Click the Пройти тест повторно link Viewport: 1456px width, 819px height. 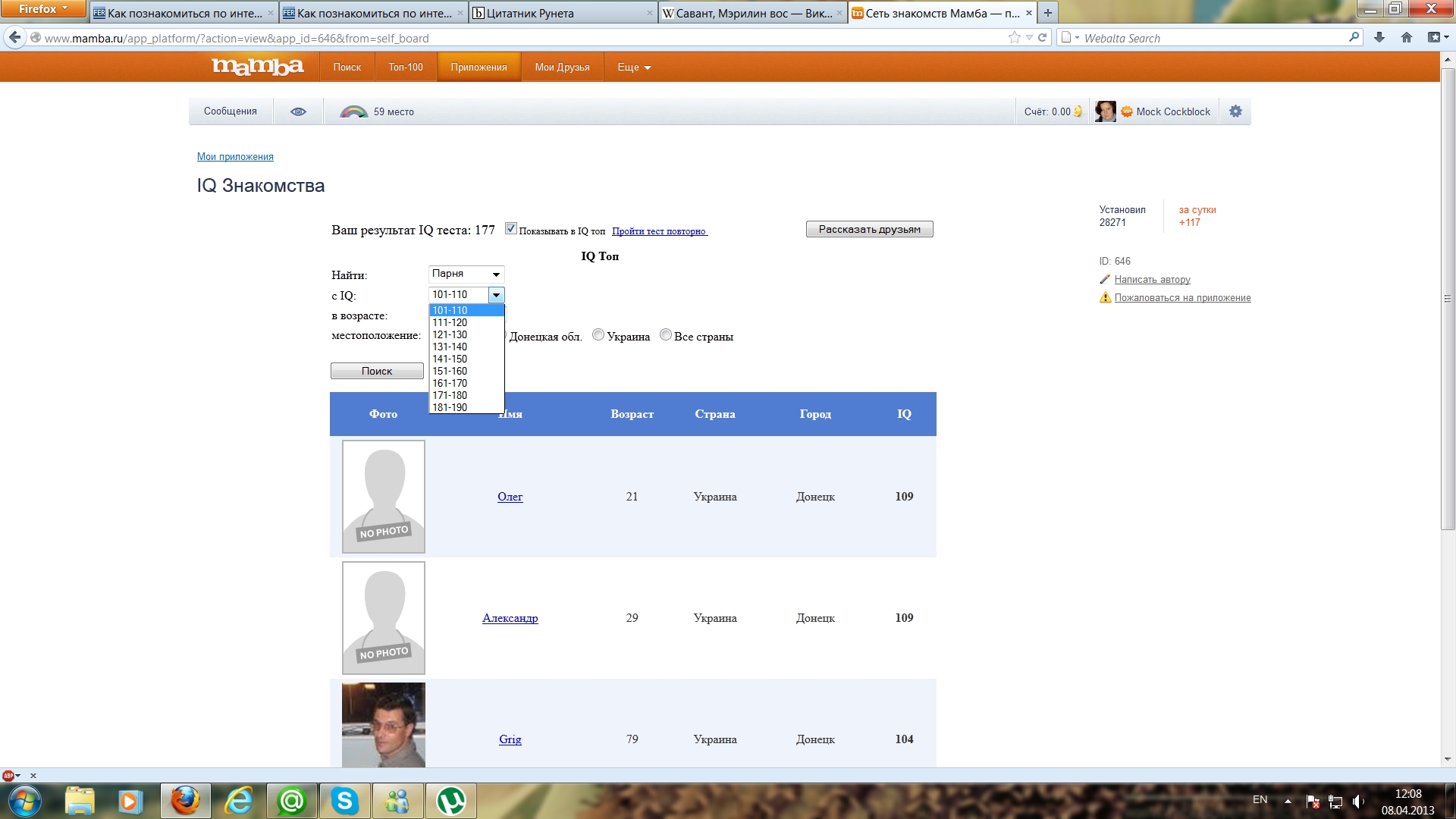pos(659,231)
